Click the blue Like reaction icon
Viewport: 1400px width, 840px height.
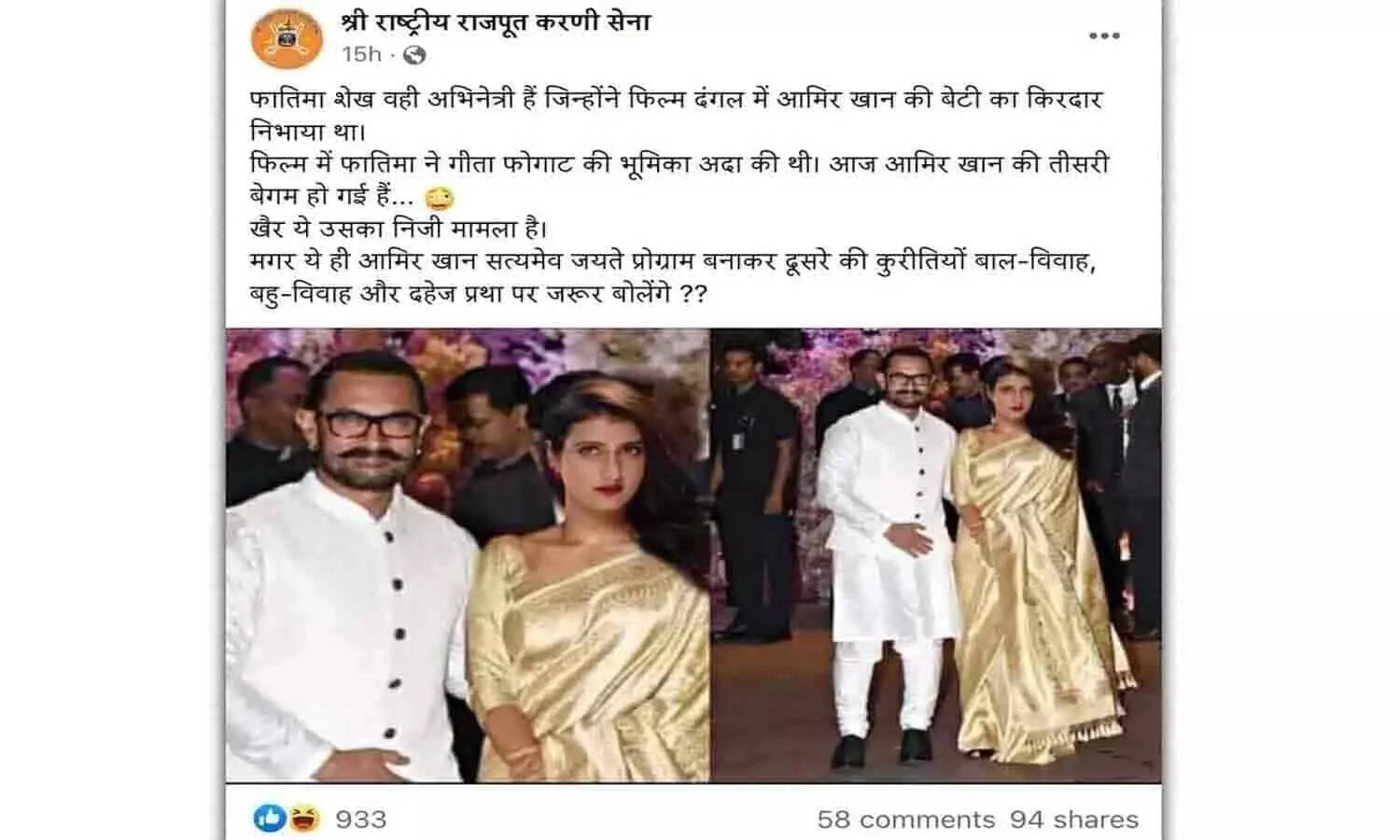pos(270,819)
